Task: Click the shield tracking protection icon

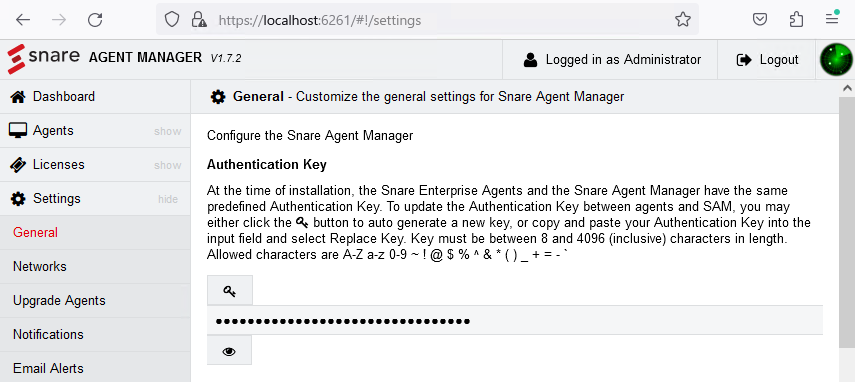Action: coord(172,20)
